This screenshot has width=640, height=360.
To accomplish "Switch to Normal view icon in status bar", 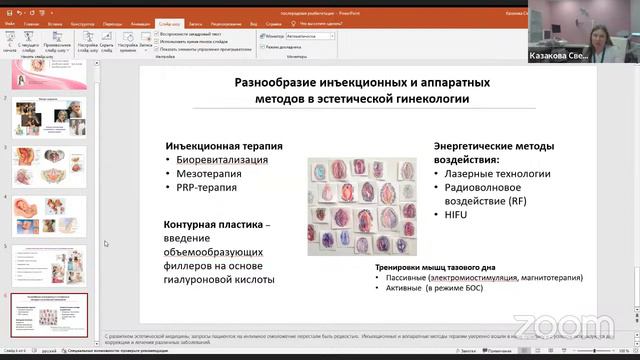I will [x=524, y=351].
